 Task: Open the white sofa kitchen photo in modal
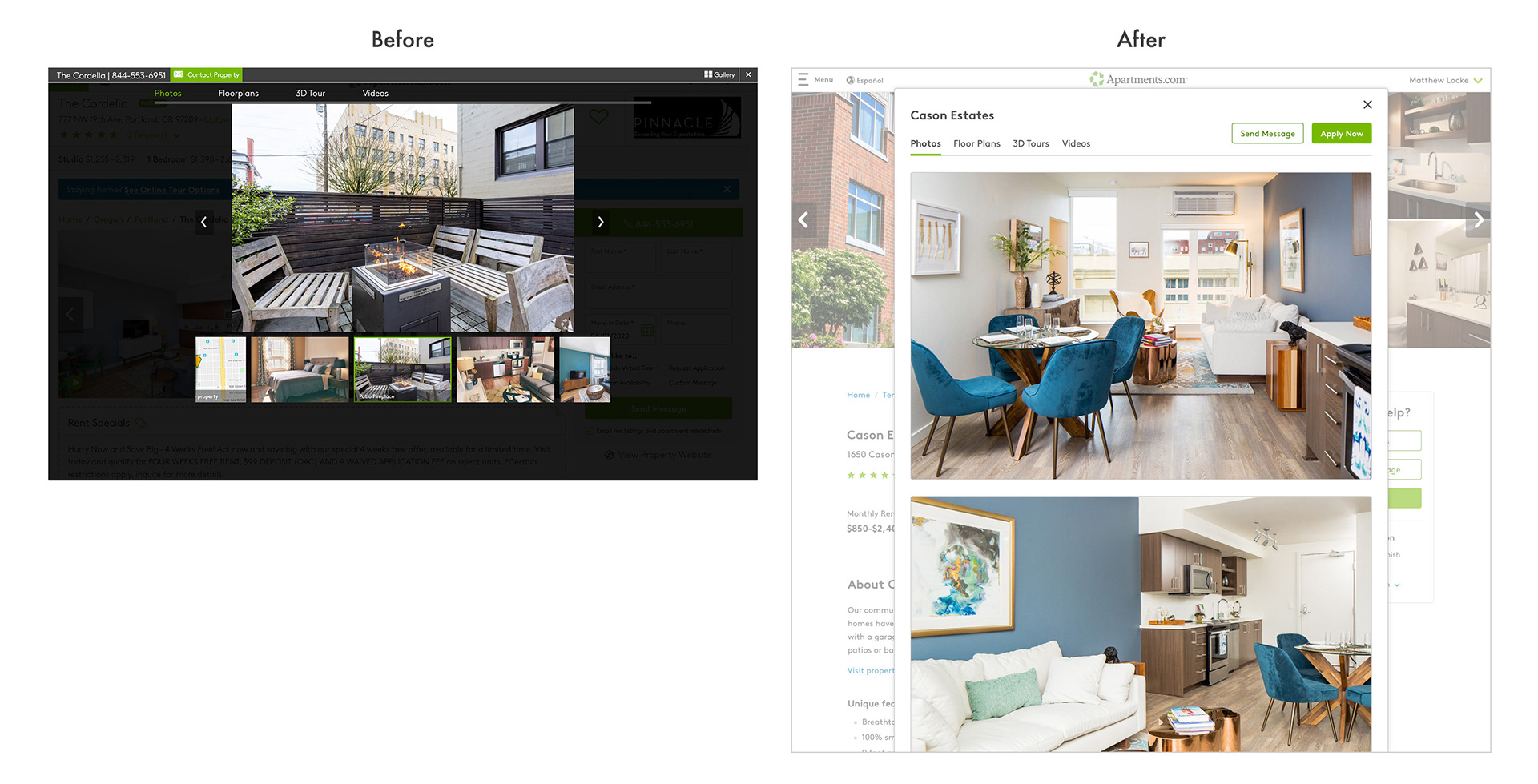[x=1141, y=624]
